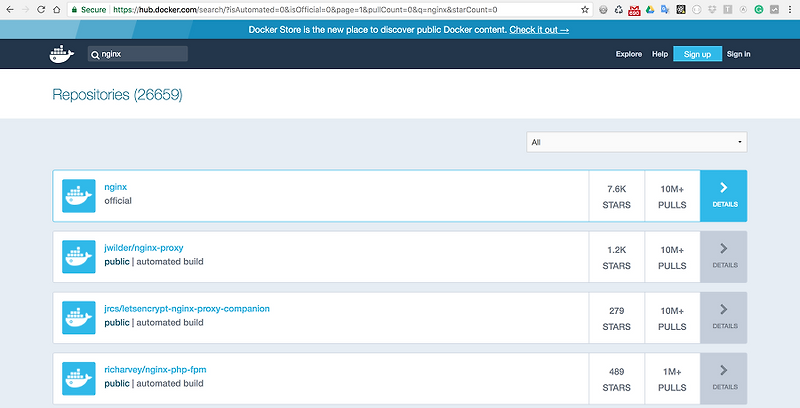Click the Sign in link
The width and height of the screenshot is (800, 408).
click(x=738, y=54)
